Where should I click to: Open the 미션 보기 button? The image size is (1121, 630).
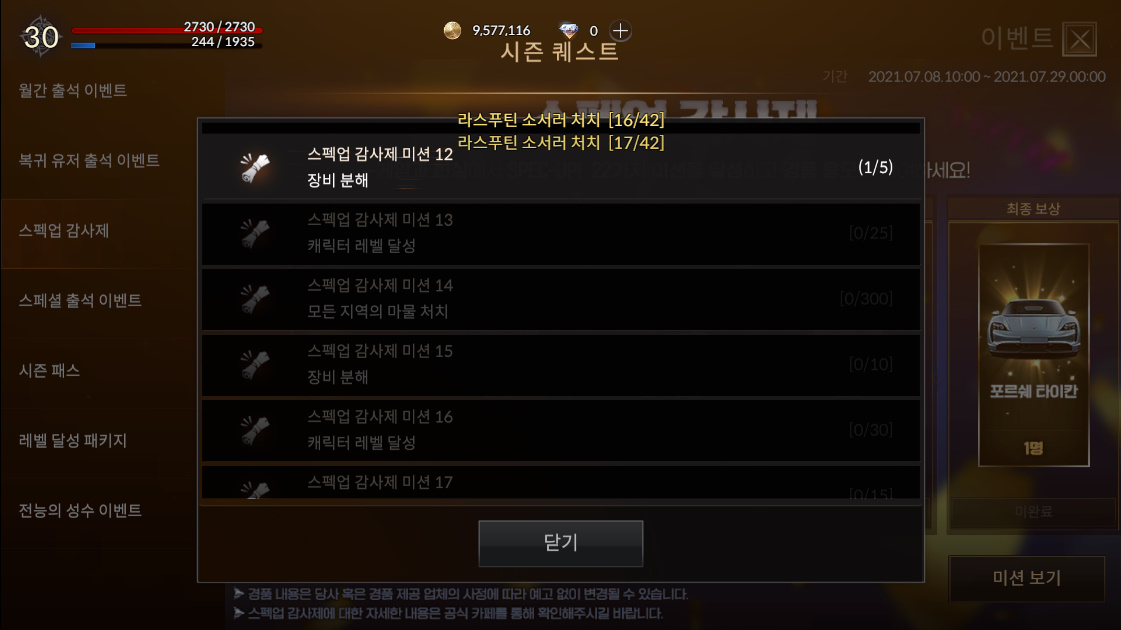[x=1027, y=578]
